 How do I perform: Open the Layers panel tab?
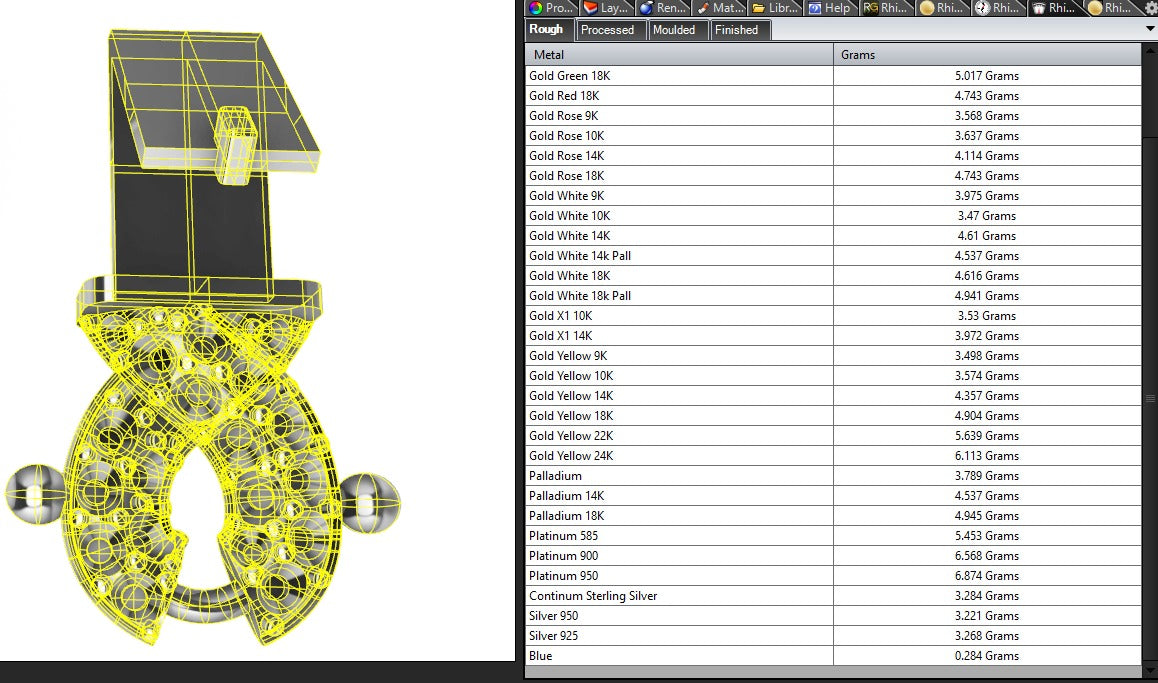coord(606,7)
